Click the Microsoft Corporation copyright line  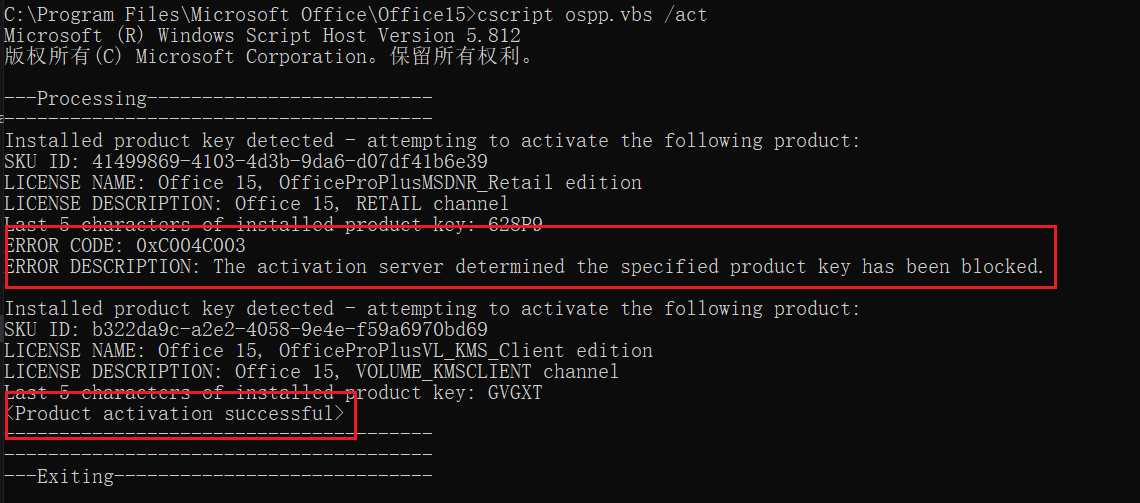pyautogui.click(x=268, y=56)
